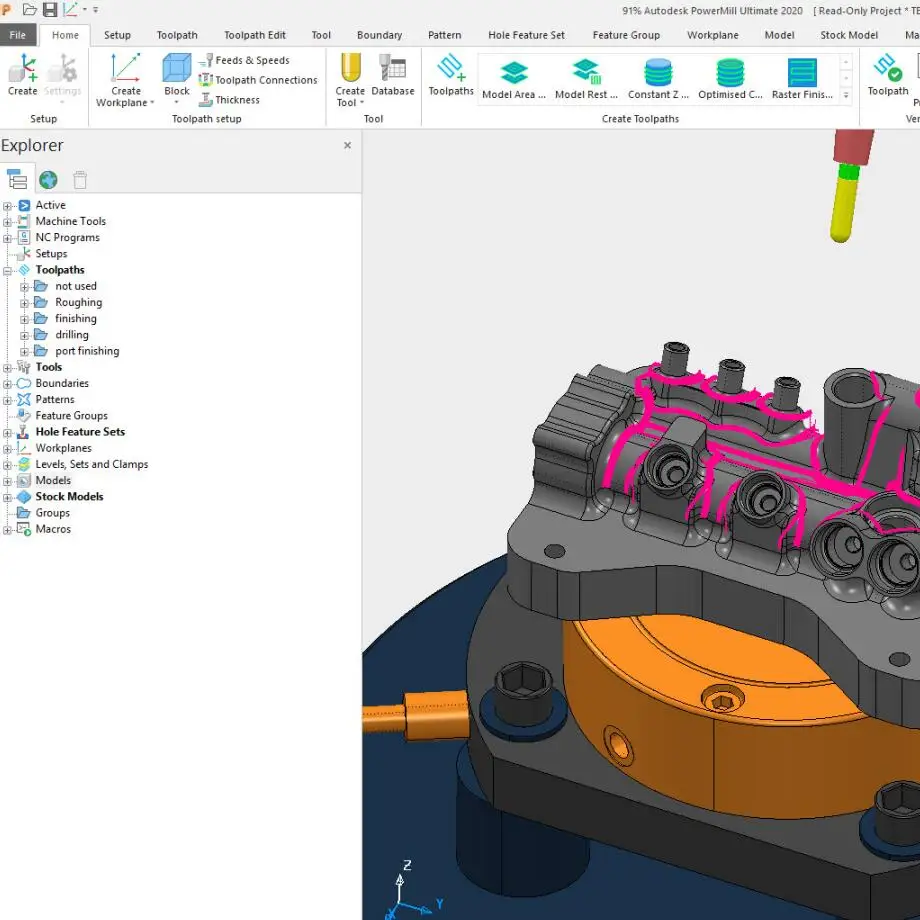The height and width of the screenshot is (920, 920).
Task: Click the globe icon in Explorer
Action: (48, 180)
